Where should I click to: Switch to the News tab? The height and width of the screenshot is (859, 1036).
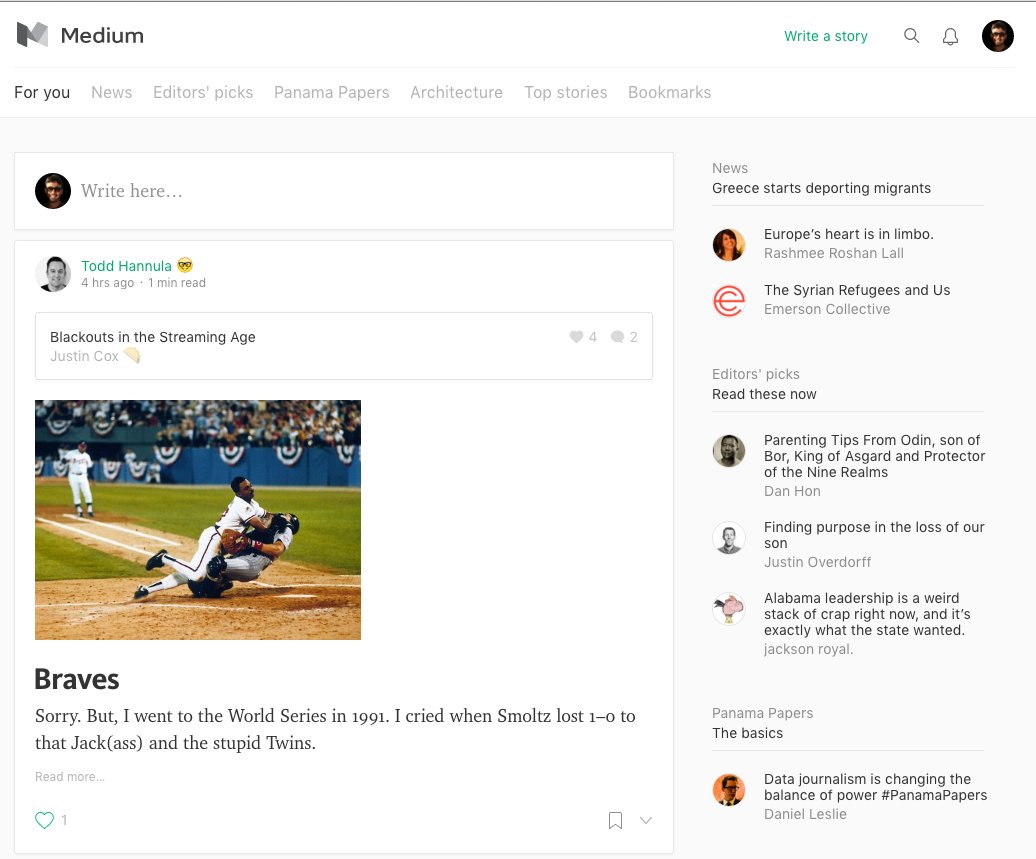point(112,93)
